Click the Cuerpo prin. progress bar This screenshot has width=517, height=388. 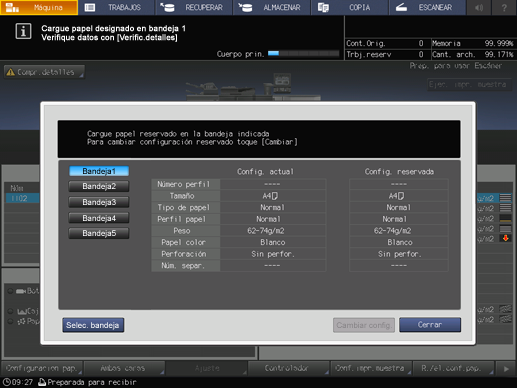pyautogui.click(x=303, y=53)
